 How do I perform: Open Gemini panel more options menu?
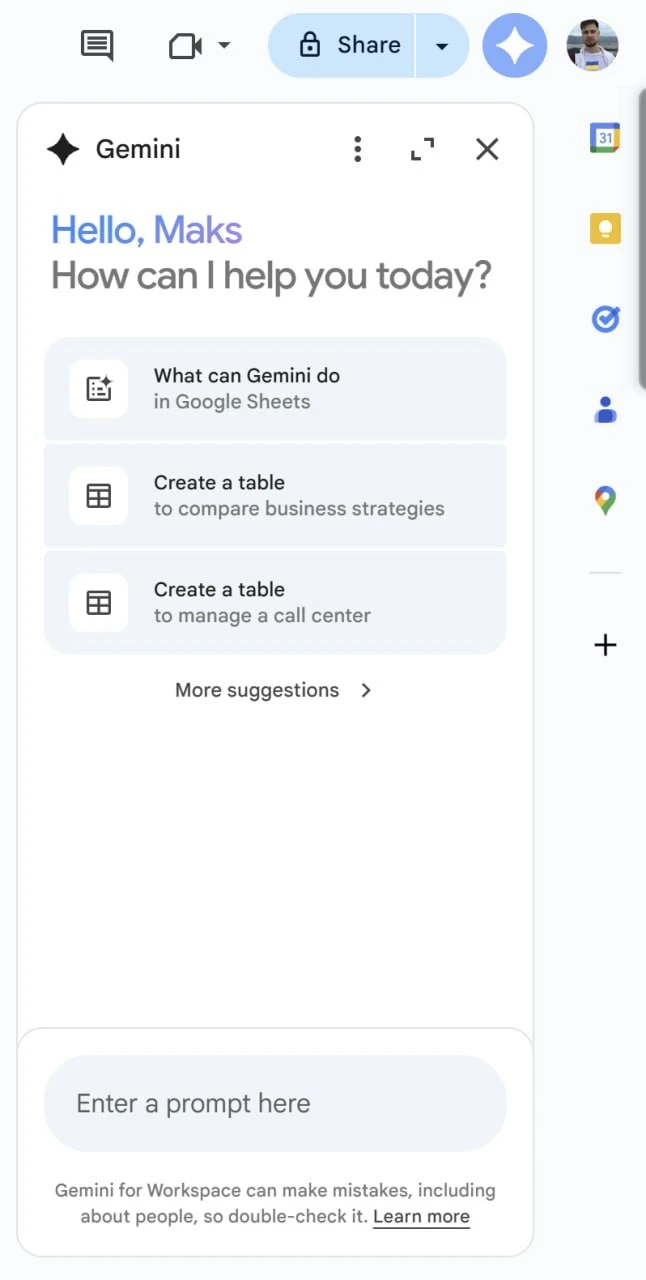[x=358, y=150]
